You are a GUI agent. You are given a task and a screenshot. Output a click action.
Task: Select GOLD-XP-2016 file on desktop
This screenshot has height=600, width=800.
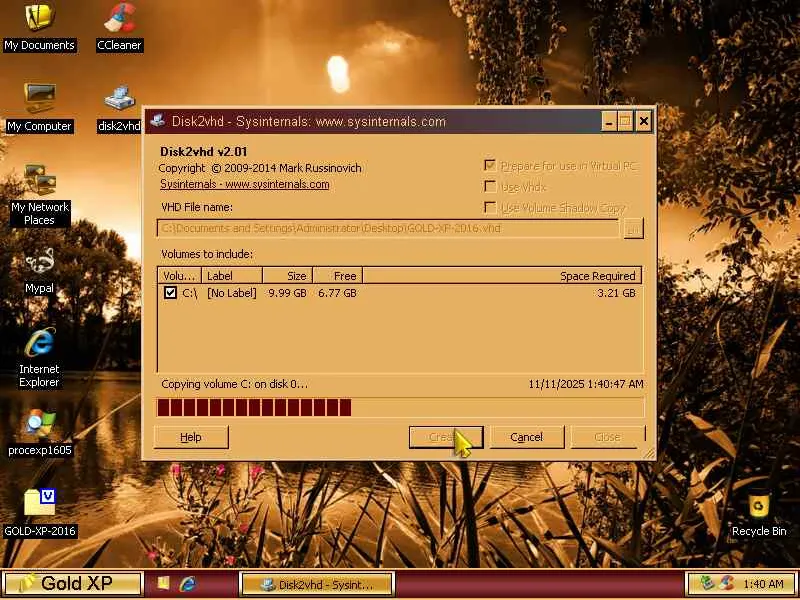(39, 513)
